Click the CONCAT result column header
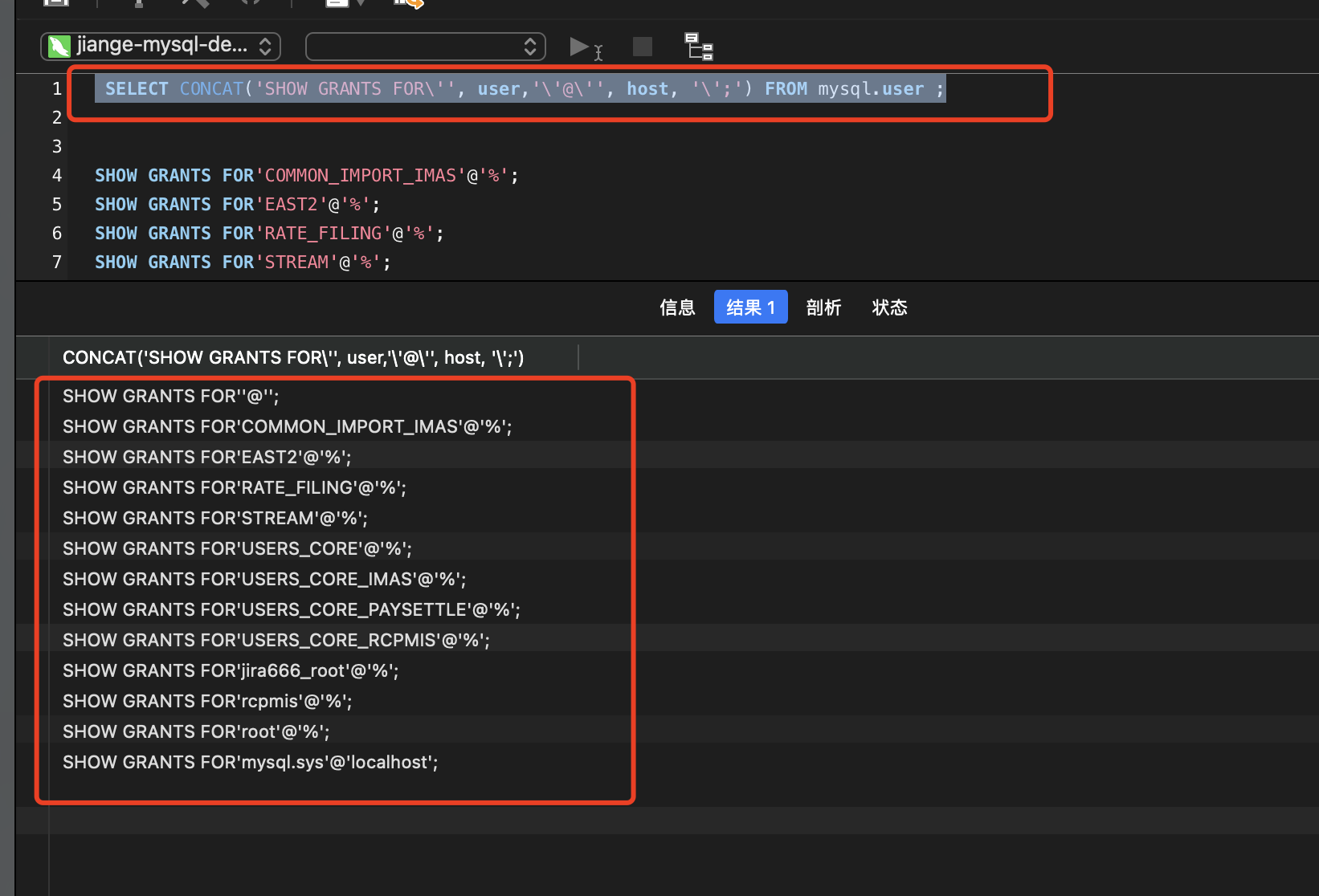 point(293,357)
